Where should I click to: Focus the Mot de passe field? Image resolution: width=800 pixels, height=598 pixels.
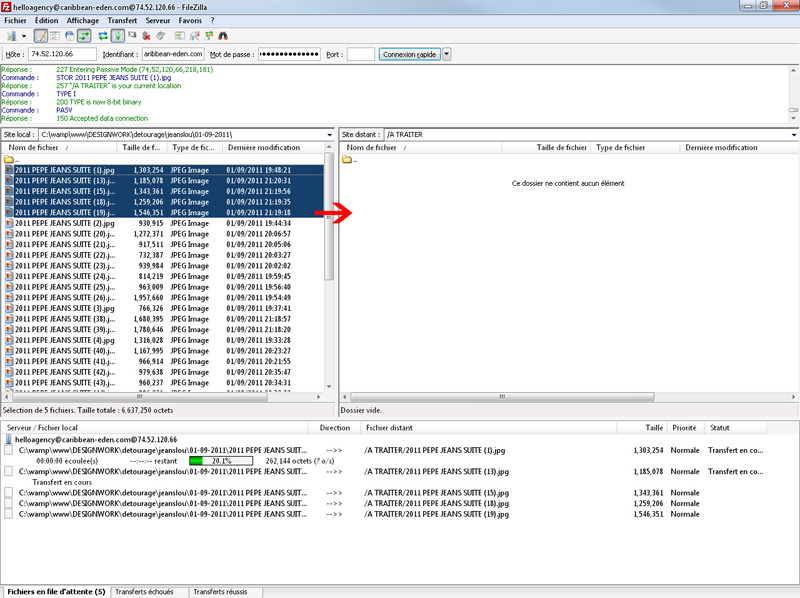pyautogui.click(x=289, y=54)
